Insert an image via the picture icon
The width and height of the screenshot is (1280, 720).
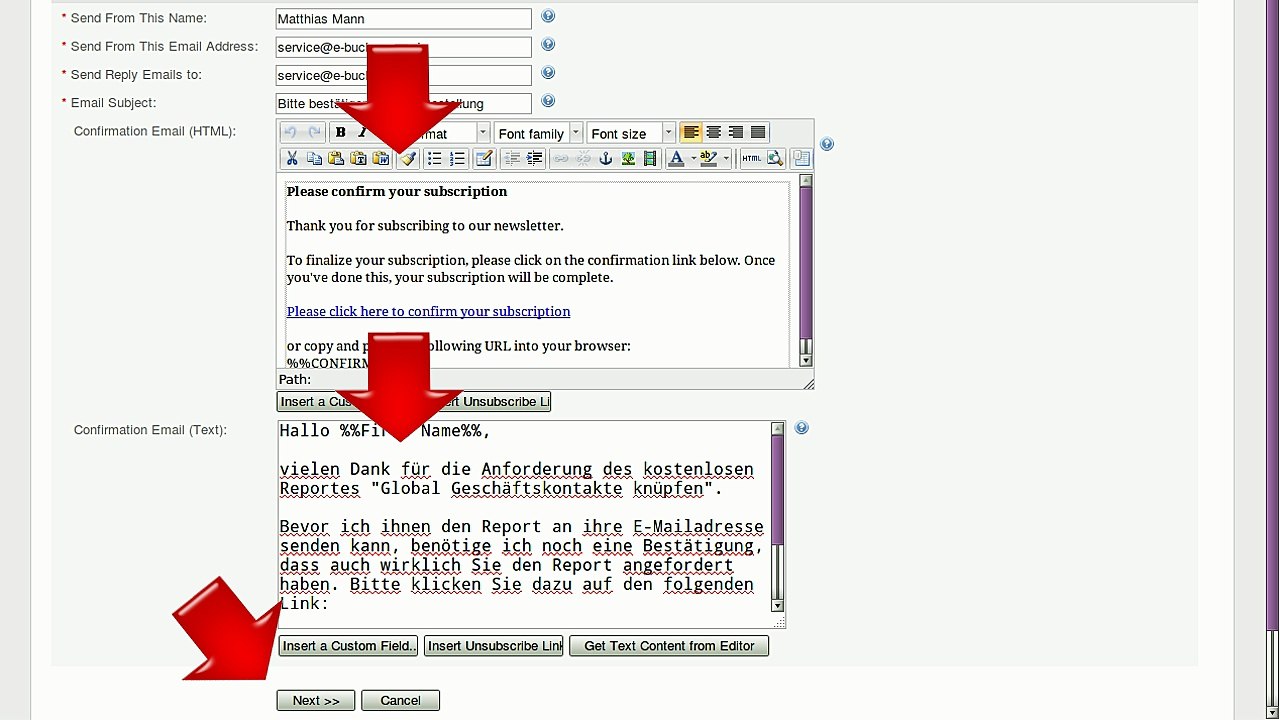tap(628, 158)
